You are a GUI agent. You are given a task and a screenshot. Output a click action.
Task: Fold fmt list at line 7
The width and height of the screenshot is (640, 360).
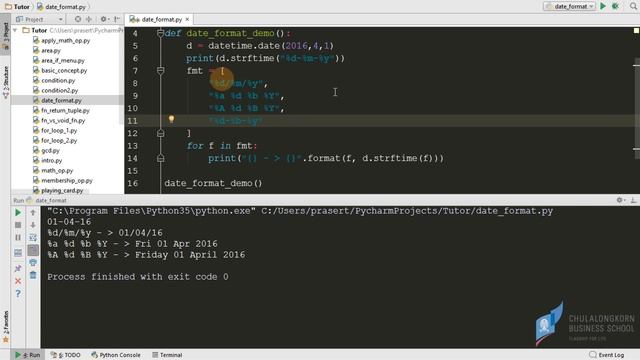pyautogui.click(x=160, y=71)
